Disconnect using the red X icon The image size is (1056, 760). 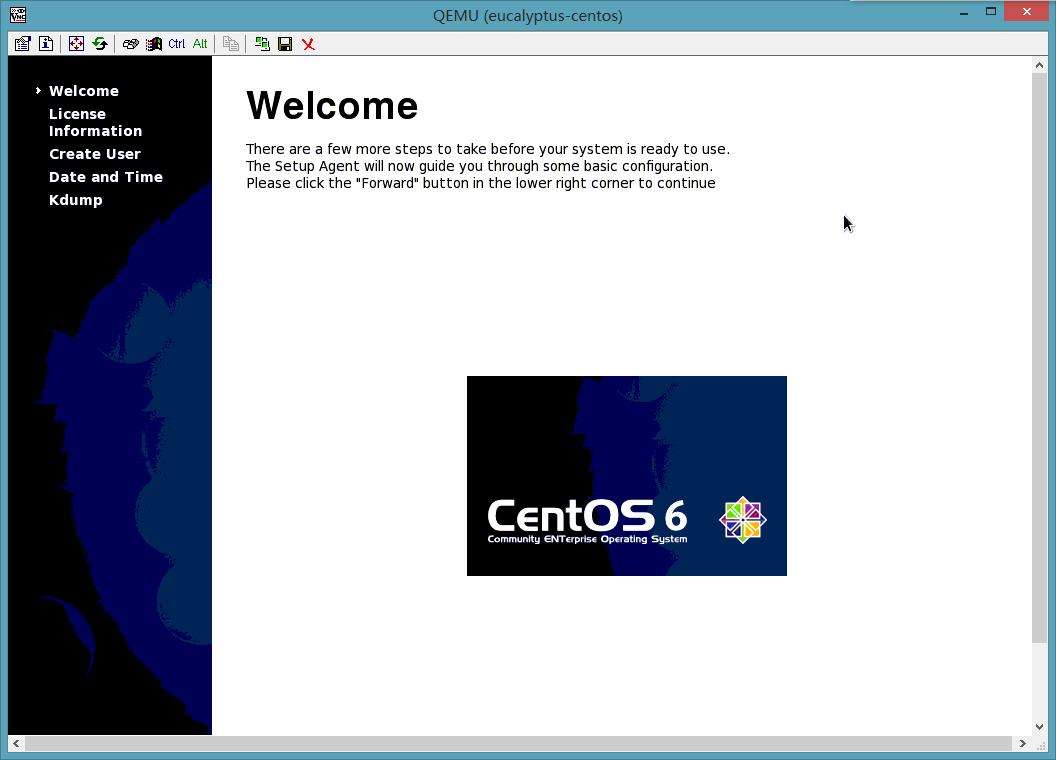coord(308,44)
